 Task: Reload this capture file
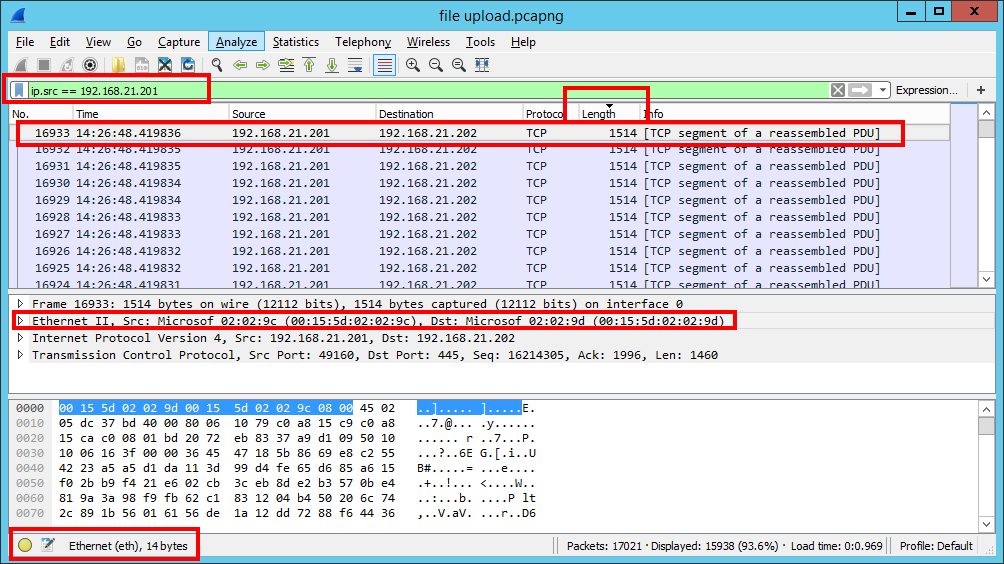[188, 65]
